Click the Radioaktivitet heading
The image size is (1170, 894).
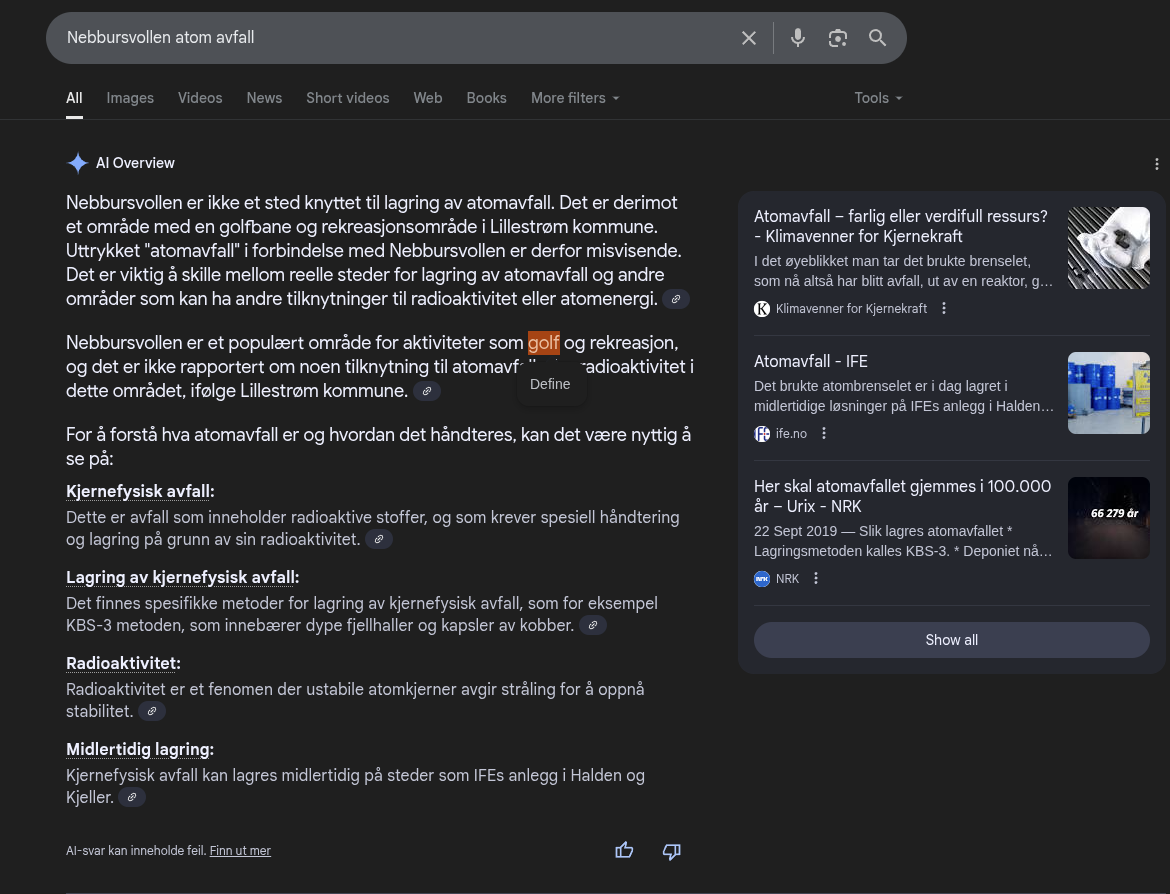point(123,663)
